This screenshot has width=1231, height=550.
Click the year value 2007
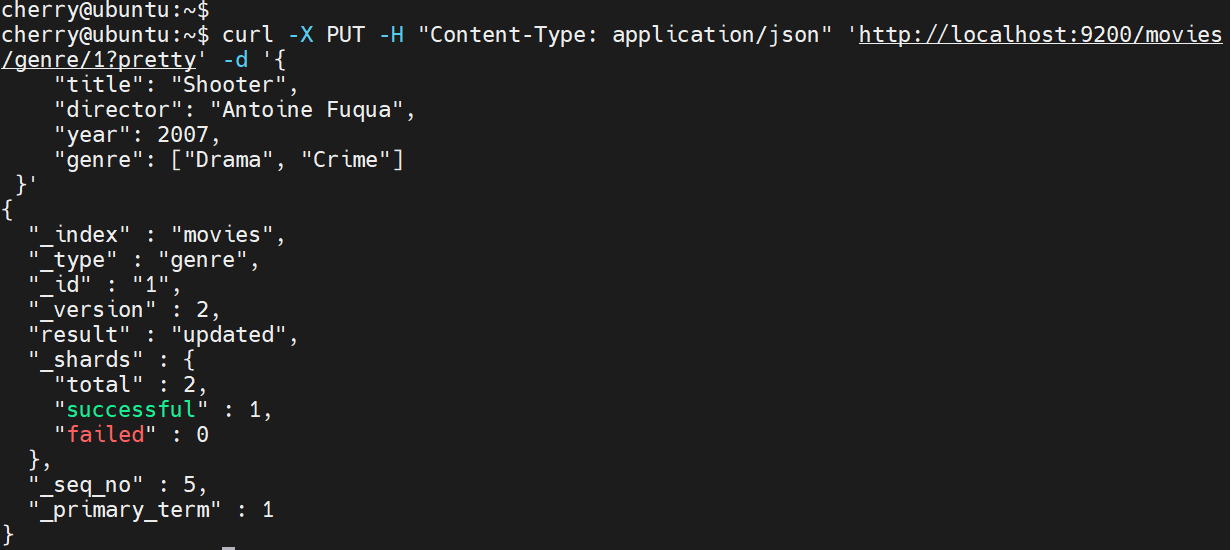point(183,136)
